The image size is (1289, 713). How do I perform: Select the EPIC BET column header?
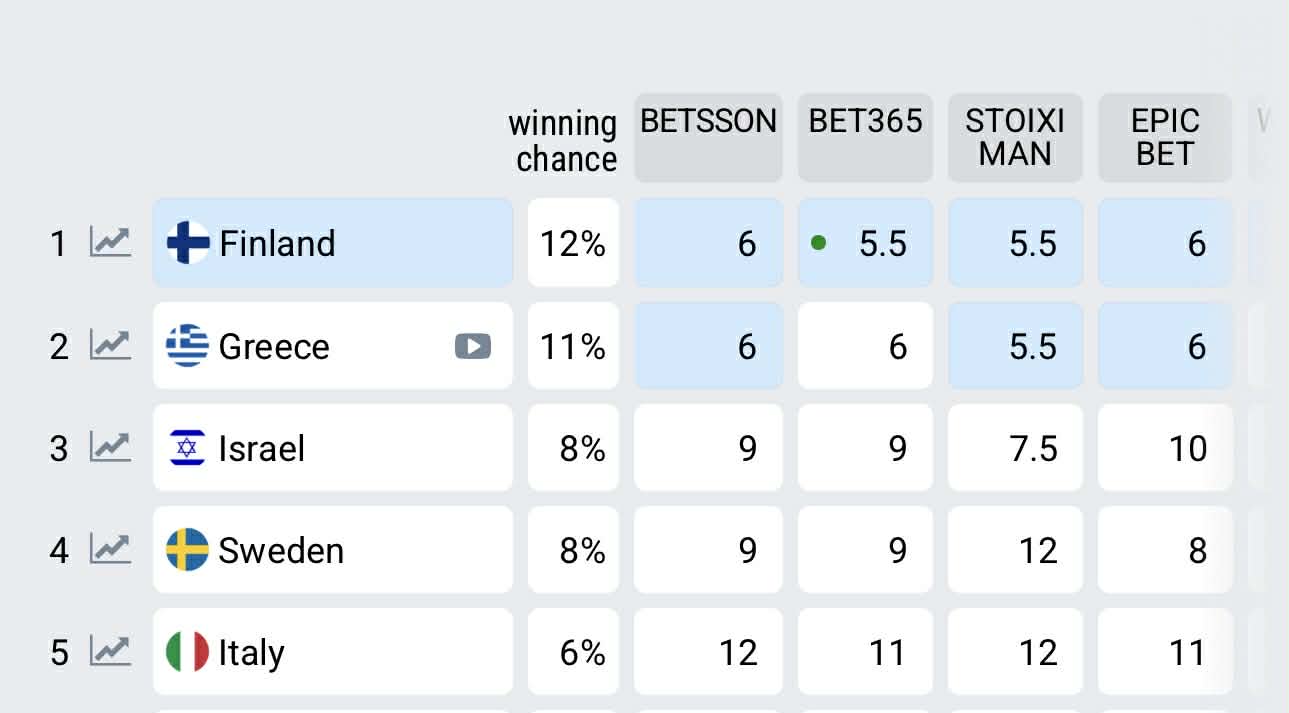1165,138
